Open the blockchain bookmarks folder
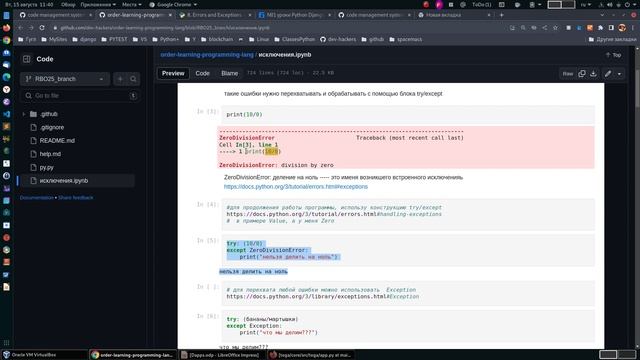640x360 pixels. 217,40
